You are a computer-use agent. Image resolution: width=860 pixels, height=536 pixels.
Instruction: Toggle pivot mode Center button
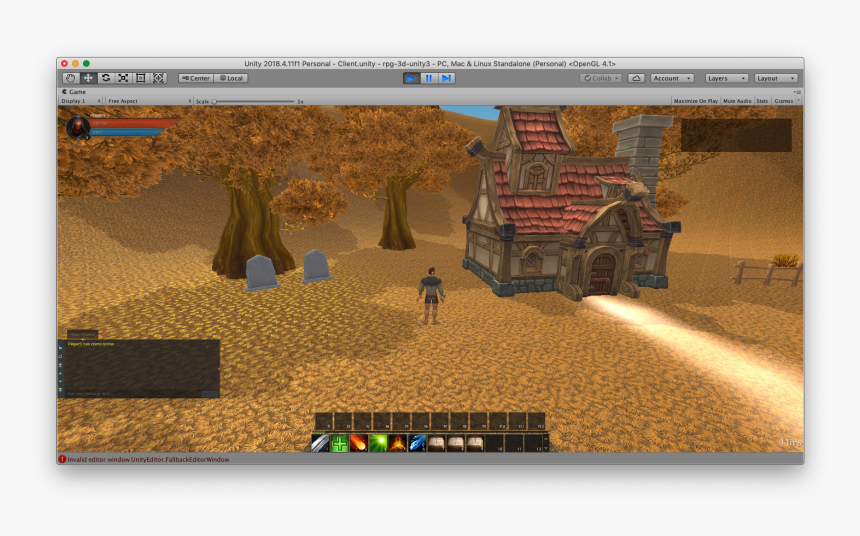(196, 78)
